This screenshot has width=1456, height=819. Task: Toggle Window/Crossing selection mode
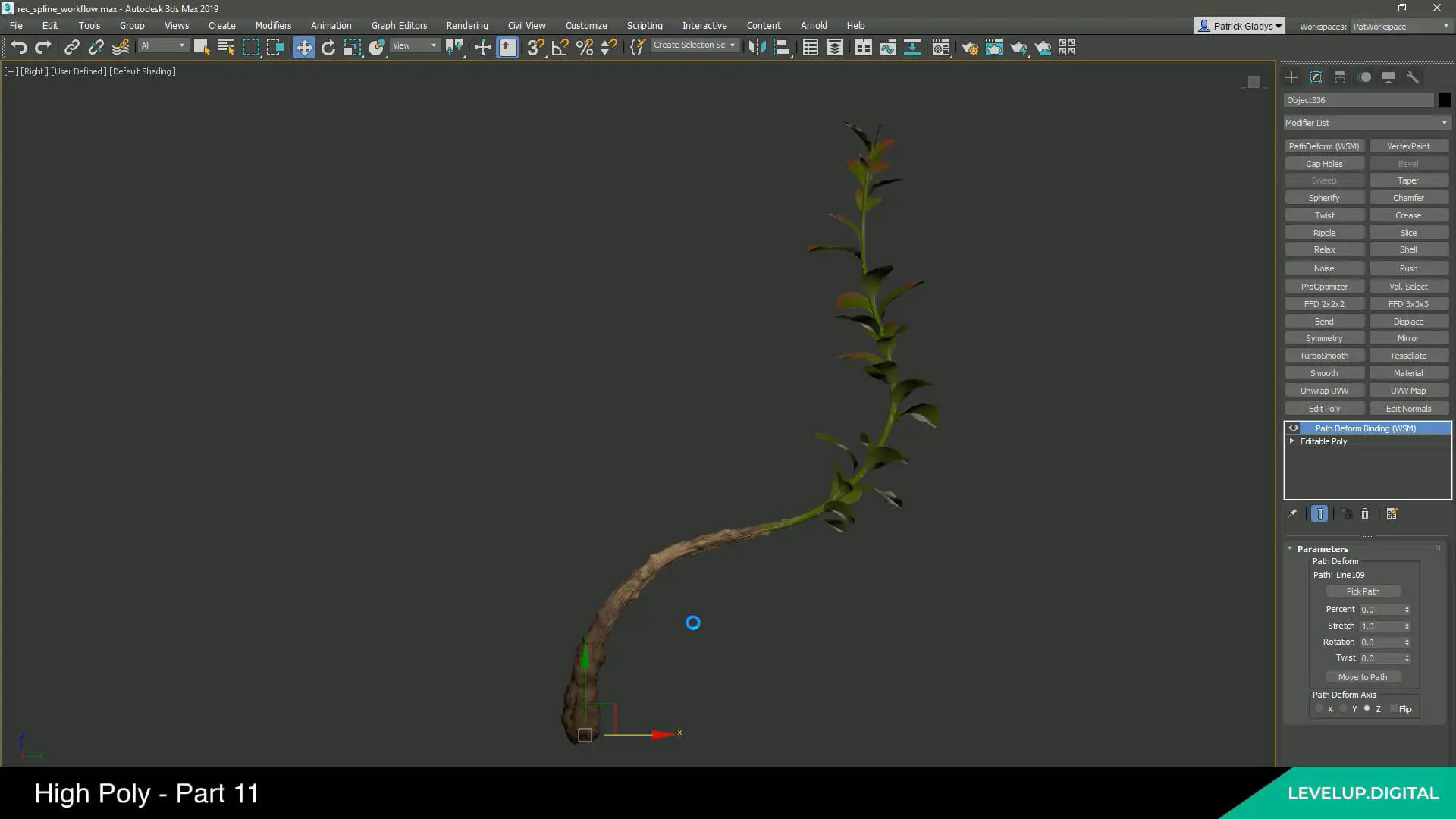[x=275, y=48]
